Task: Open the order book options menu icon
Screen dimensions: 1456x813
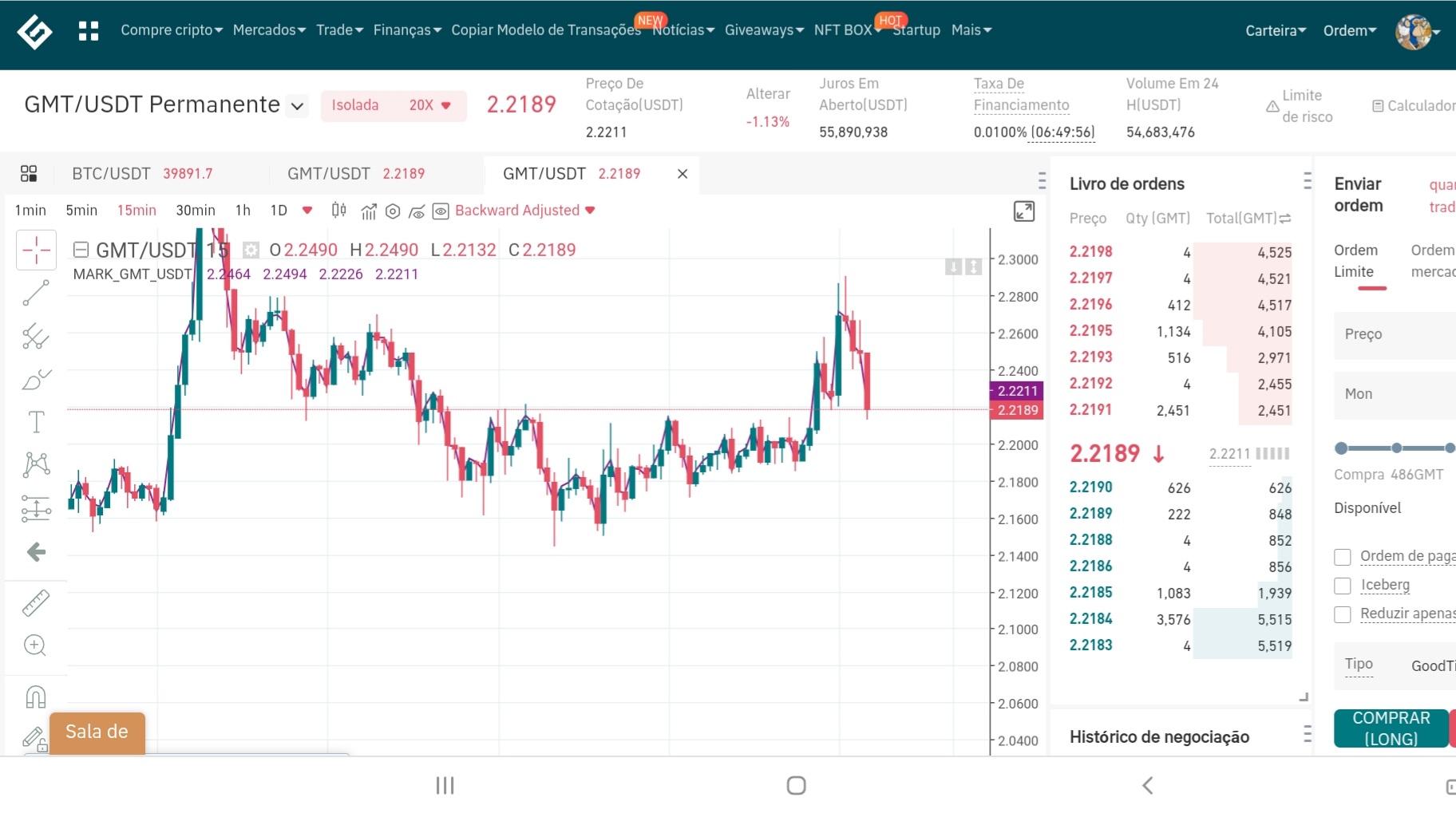Action: tap(1307, 181)
